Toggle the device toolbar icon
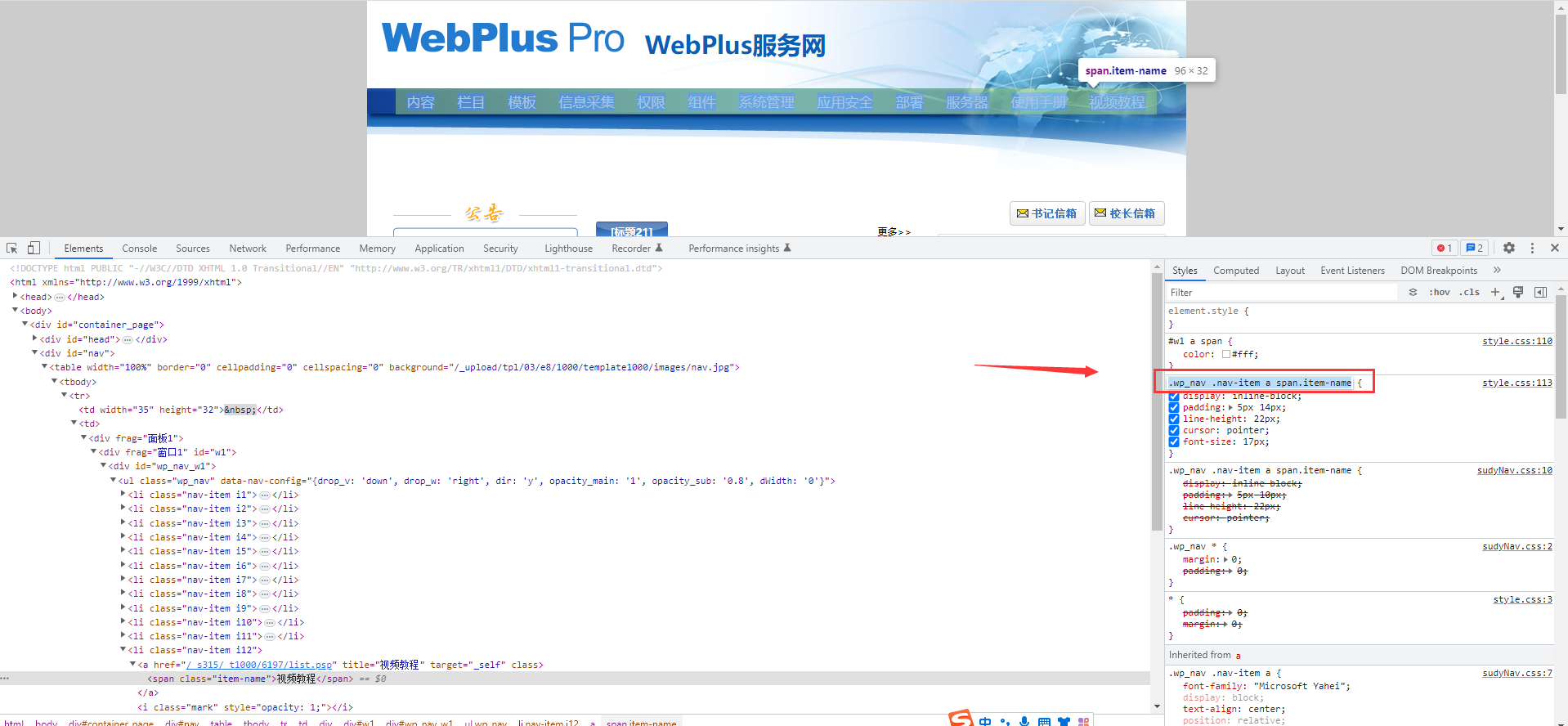The width and height of the screenshot is (1568, 726). pos(34,249)
